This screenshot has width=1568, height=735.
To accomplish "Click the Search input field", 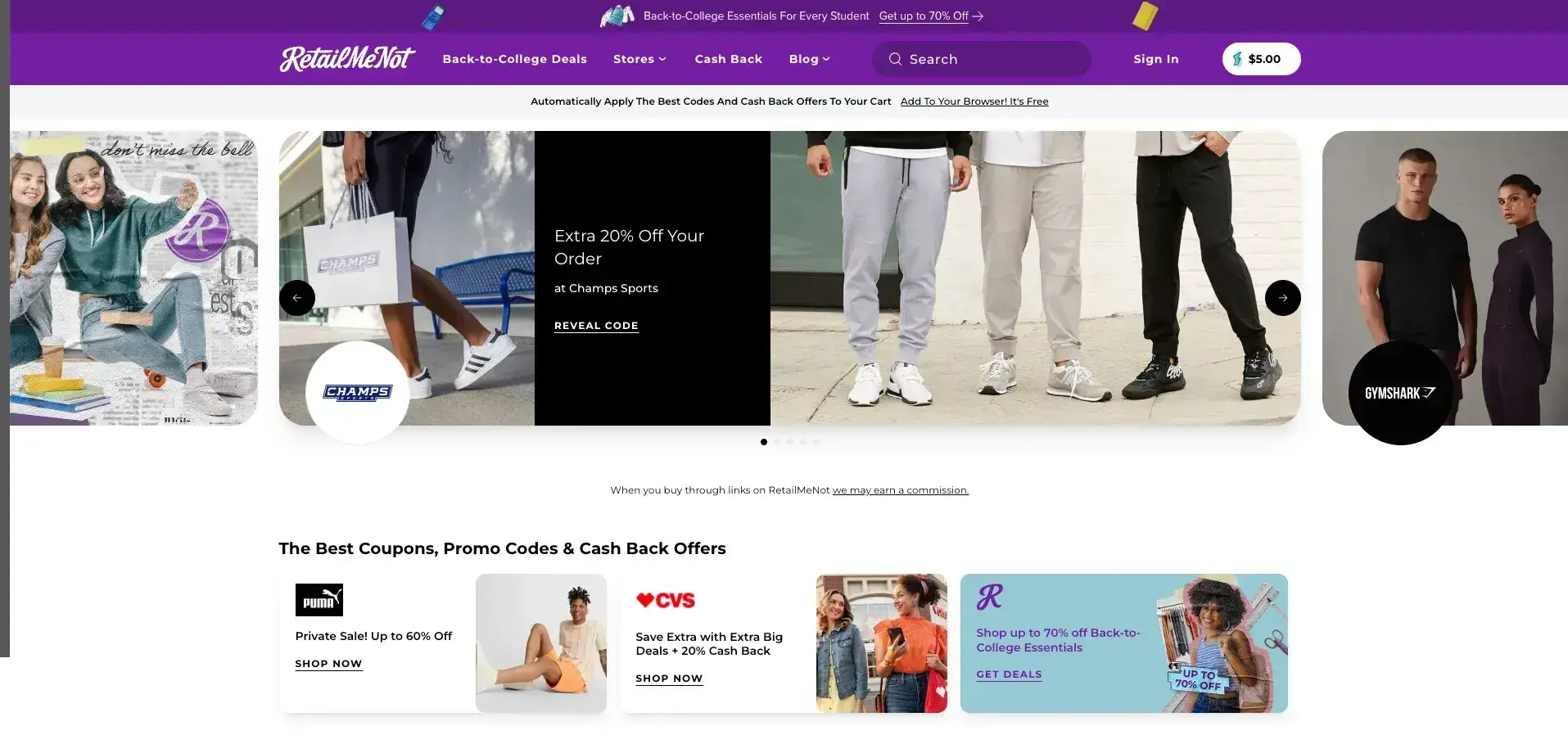I will pyautogui.click(x=981, y=59).
